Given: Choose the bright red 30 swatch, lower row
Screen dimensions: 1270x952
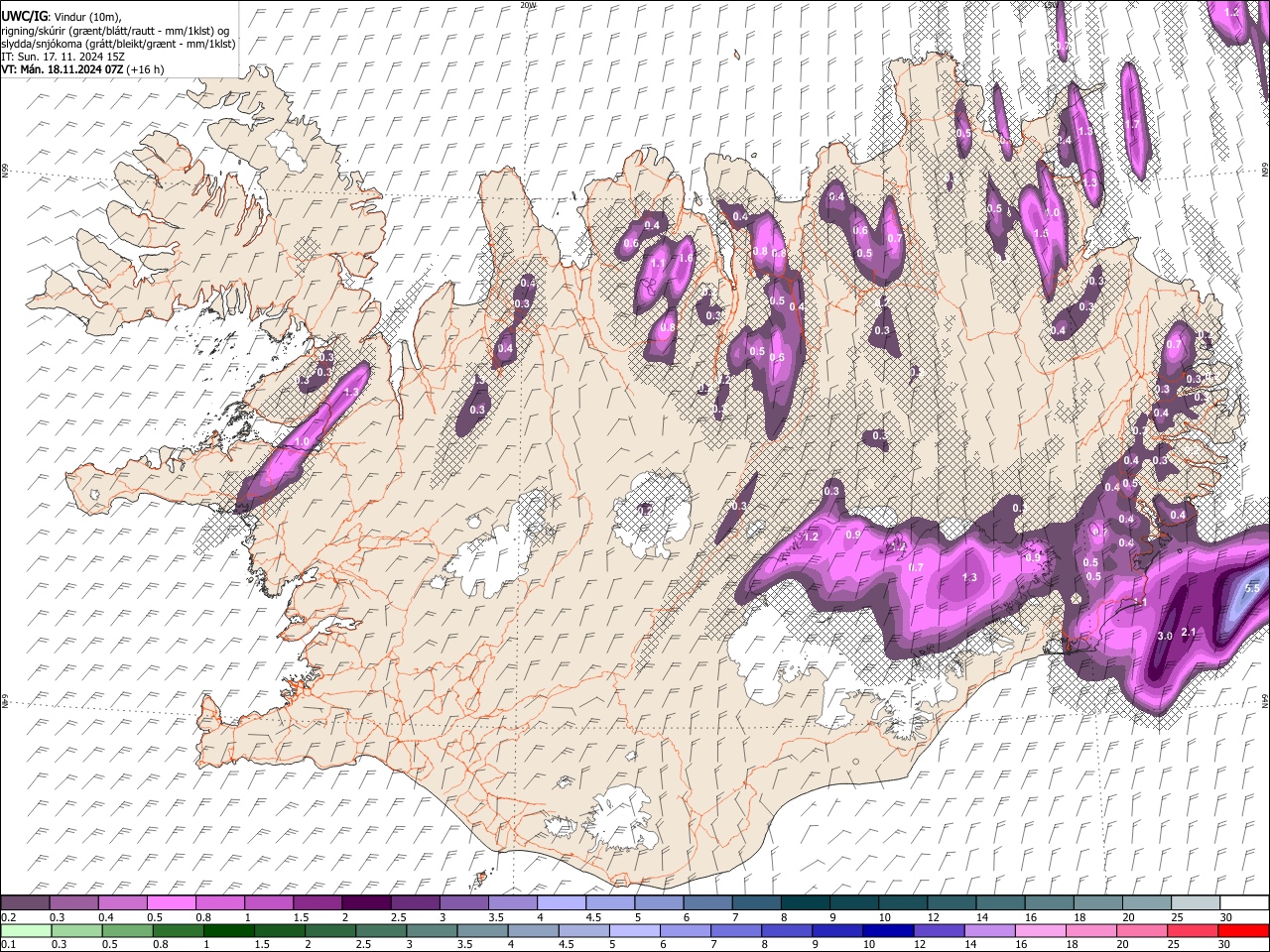Looking at the screenshot, I should pos(1243,931).
